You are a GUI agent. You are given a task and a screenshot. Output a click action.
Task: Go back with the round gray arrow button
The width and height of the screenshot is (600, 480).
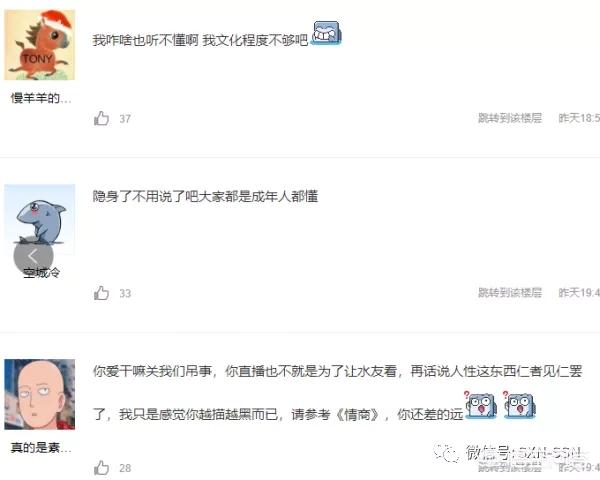click(x=33, y=256)
